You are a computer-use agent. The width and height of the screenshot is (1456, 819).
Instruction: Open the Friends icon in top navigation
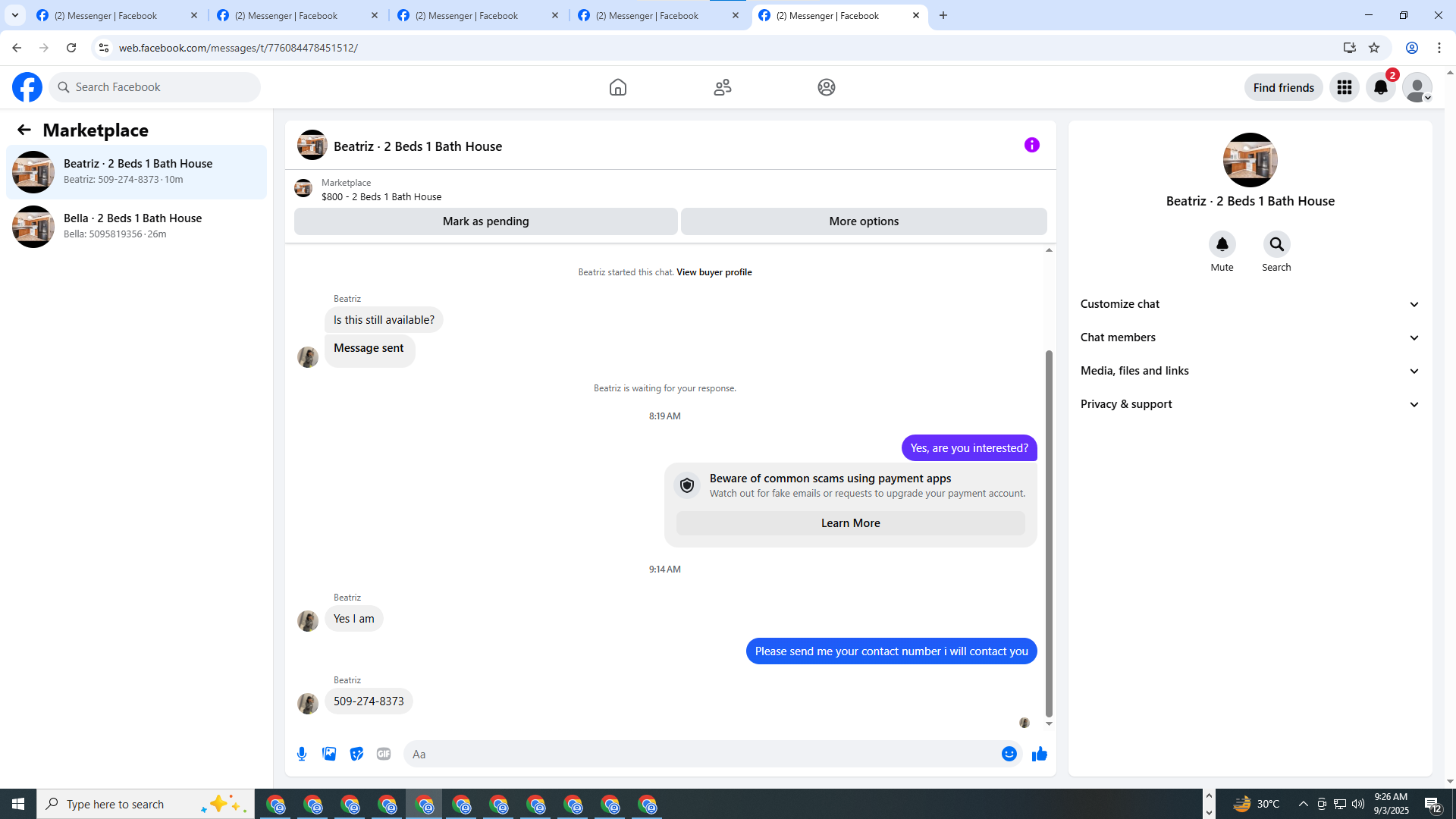pyautogui.click(x=723, y=87)
